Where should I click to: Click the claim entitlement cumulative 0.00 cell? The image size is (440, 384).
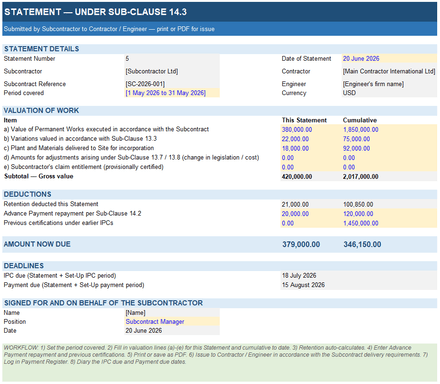coord(389,167)
